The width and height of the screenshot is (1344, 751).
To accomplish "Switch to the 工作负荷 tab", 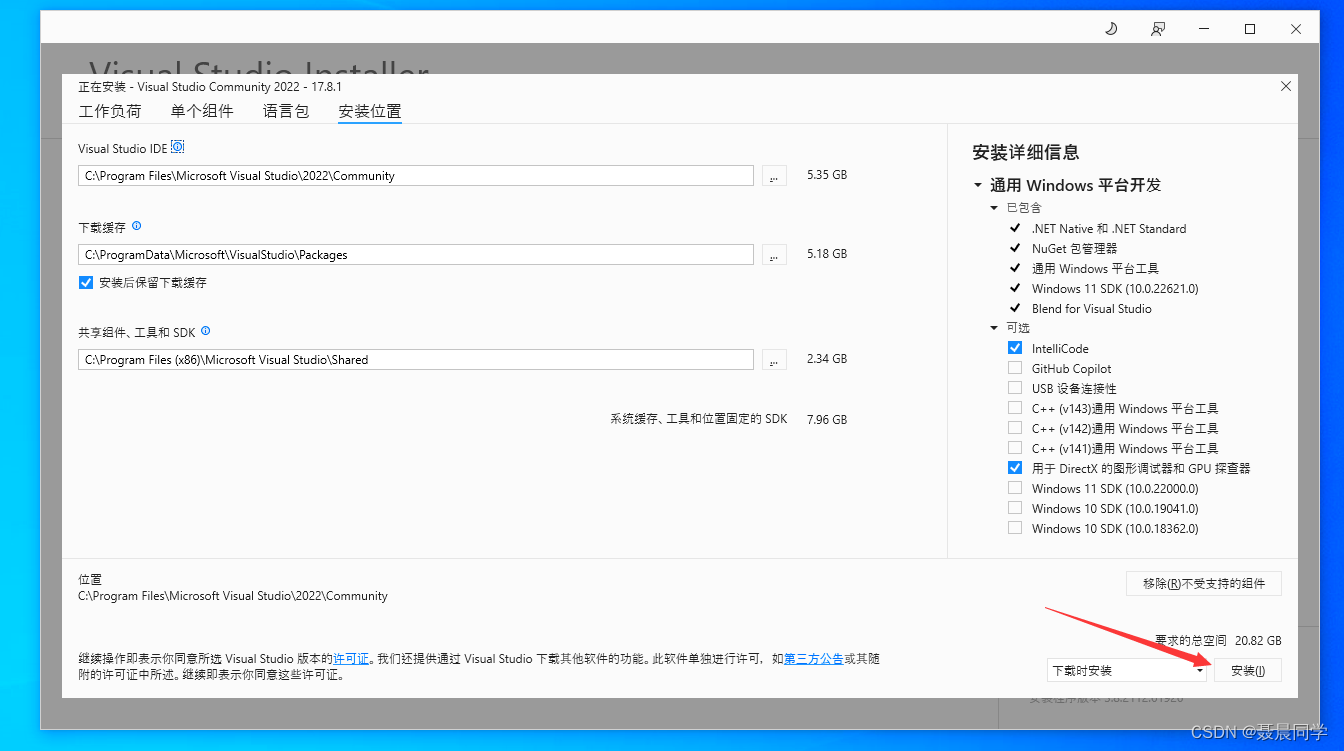I will [110, 111].
